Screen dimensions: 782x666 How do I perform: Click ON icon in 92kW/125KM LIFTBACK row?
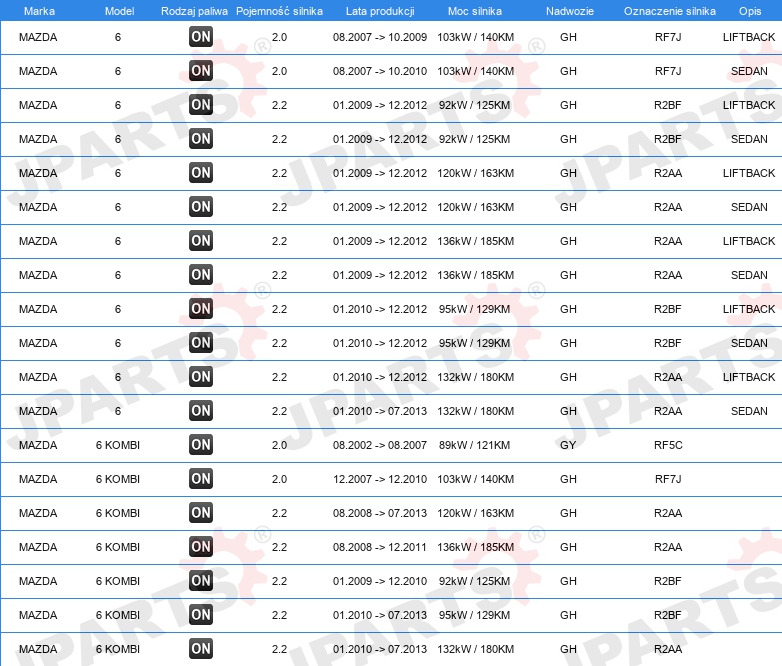[201, 104]
